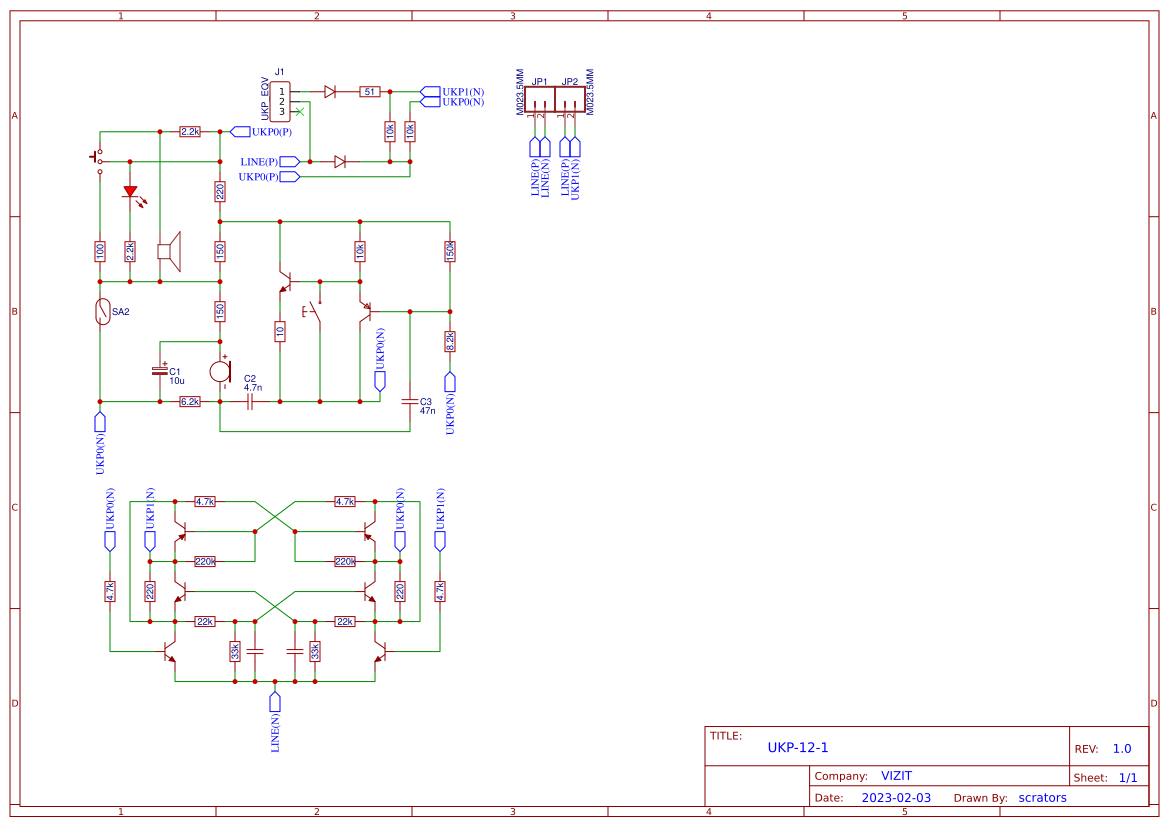Click the REV value 1.0
Screen dimensions: 1169x827
tap(1122, 749)
